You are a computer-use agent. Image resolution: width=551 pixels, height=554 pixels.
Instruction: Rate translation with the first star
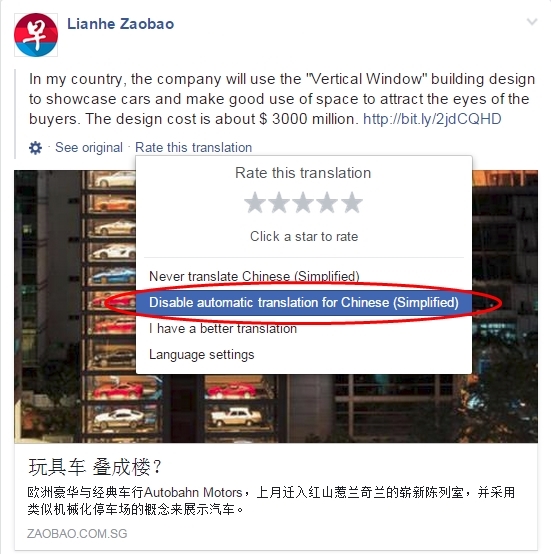coord(255,203)
